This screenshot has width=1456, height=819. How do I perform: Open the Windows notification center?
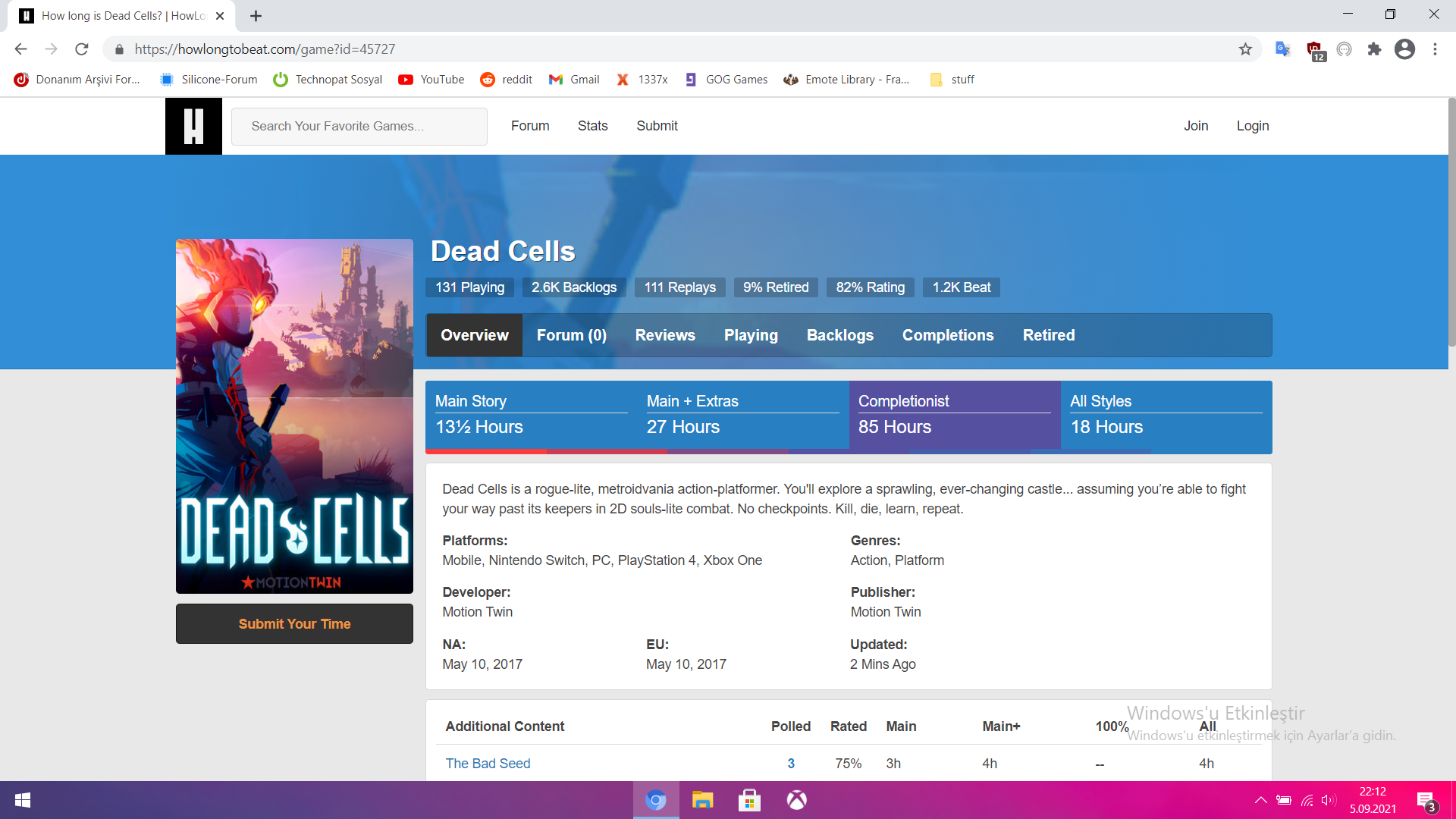pyautogui.click(x=1426, y=801)
